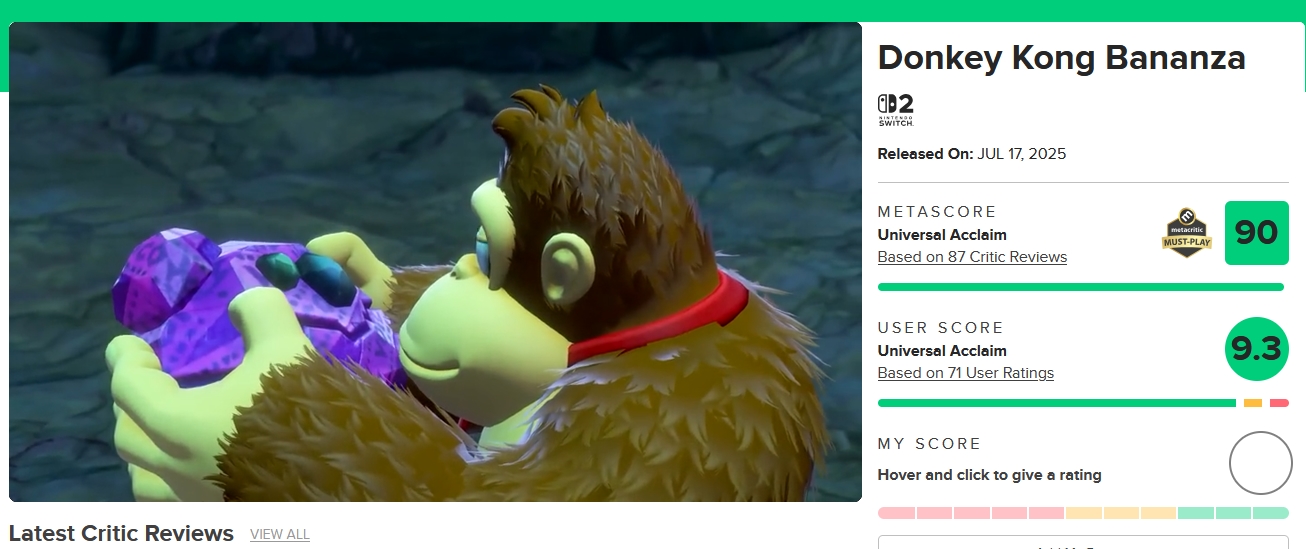1306x549 pixels.
Task: Open 'Based on 71 User Ratings' link
Action: coord(966,373)
